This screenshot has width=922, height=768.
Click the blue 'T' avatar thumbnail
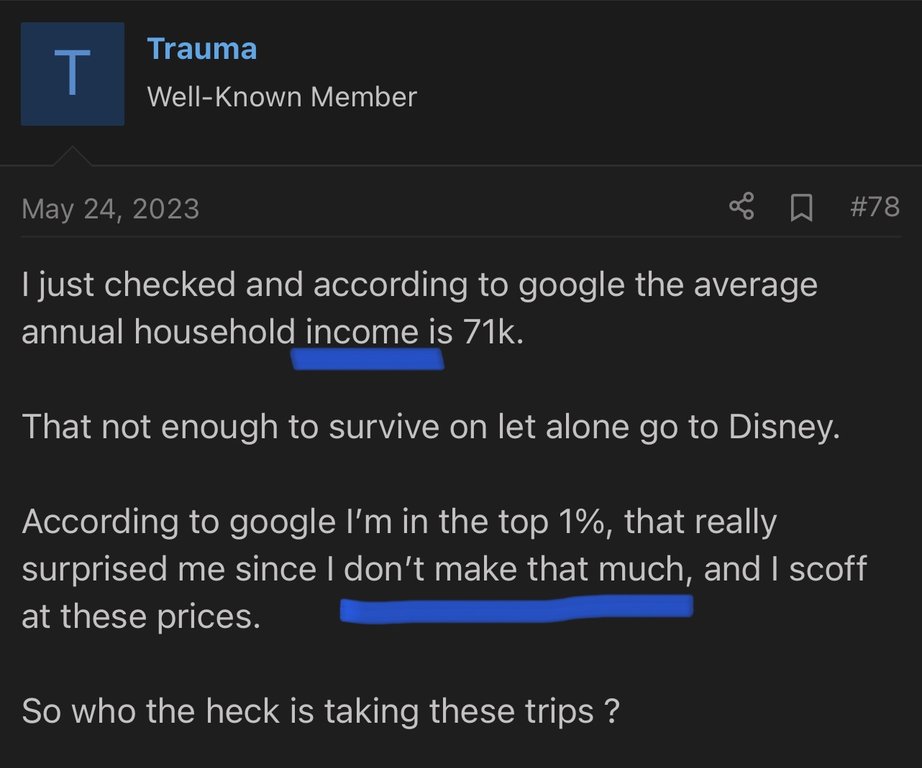coord(73,74)
